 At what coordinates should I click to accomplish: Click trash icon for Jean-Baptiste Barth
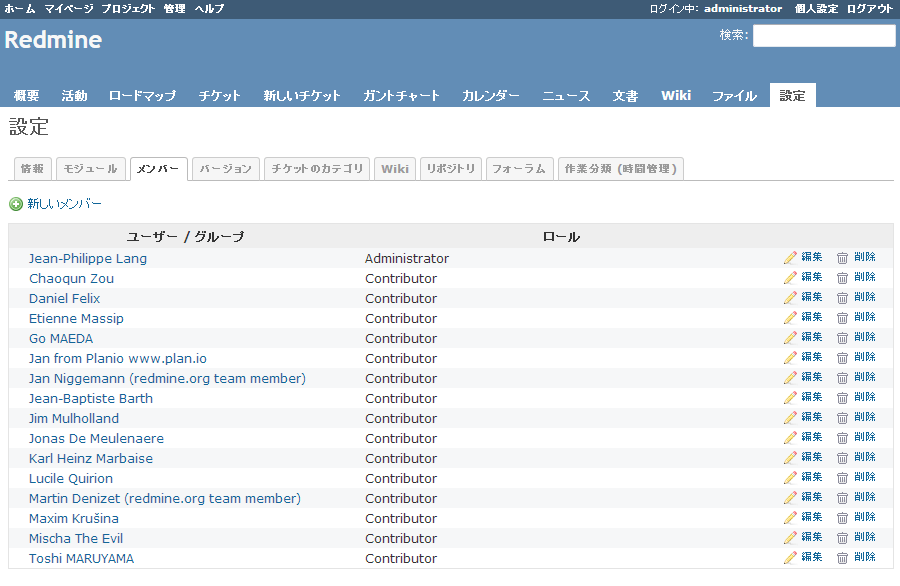pos(842,398)
